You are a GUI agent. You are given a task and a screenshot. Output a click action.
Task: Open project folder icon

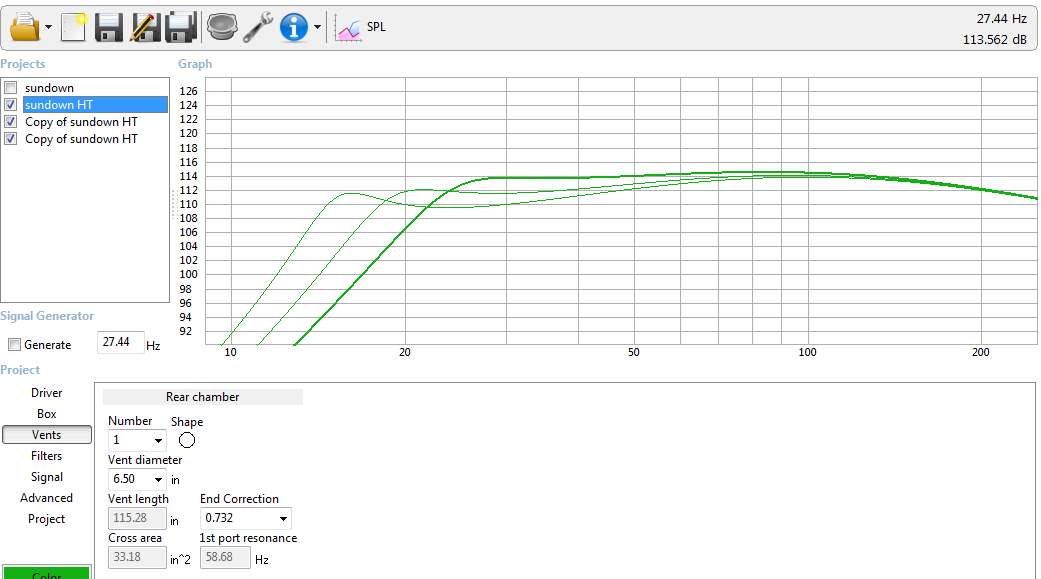pos(25,27)
